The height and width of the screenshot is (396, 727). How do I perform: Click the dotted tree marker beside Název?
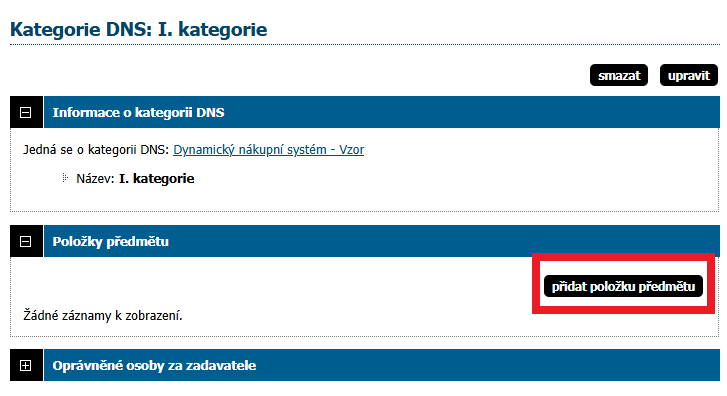(x=65, y=178)
